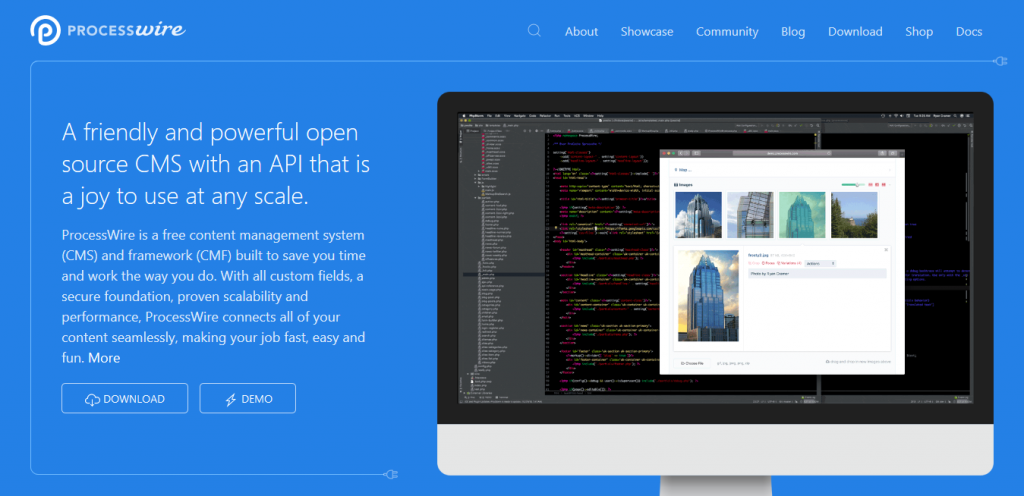This screenshot has width=1024, height=496.
Task: Visit the Blog section
Action: (x=793, y=31)
